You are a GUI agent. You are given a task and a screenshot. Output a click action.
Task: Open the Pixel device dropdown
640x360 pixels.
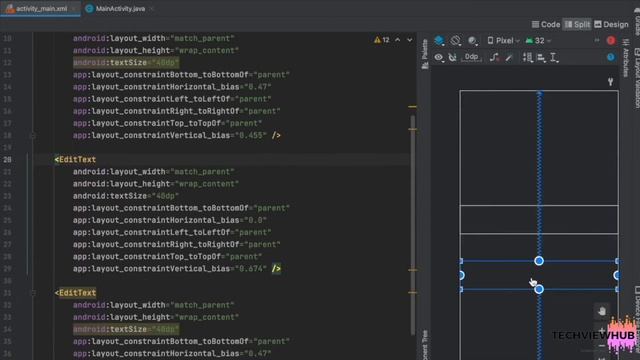point(503,40)
